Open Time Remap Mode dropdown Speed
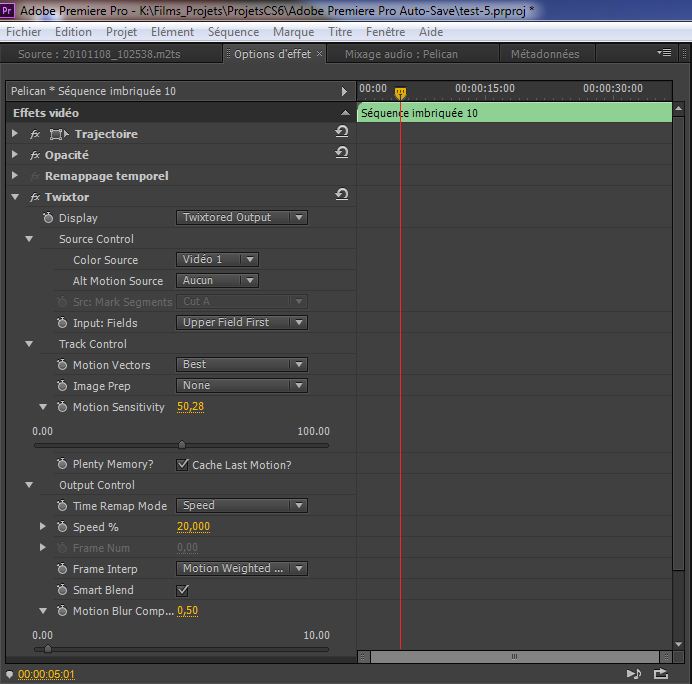Image resolution: width=692 pixels, height=684 pixels. point(242,506)
